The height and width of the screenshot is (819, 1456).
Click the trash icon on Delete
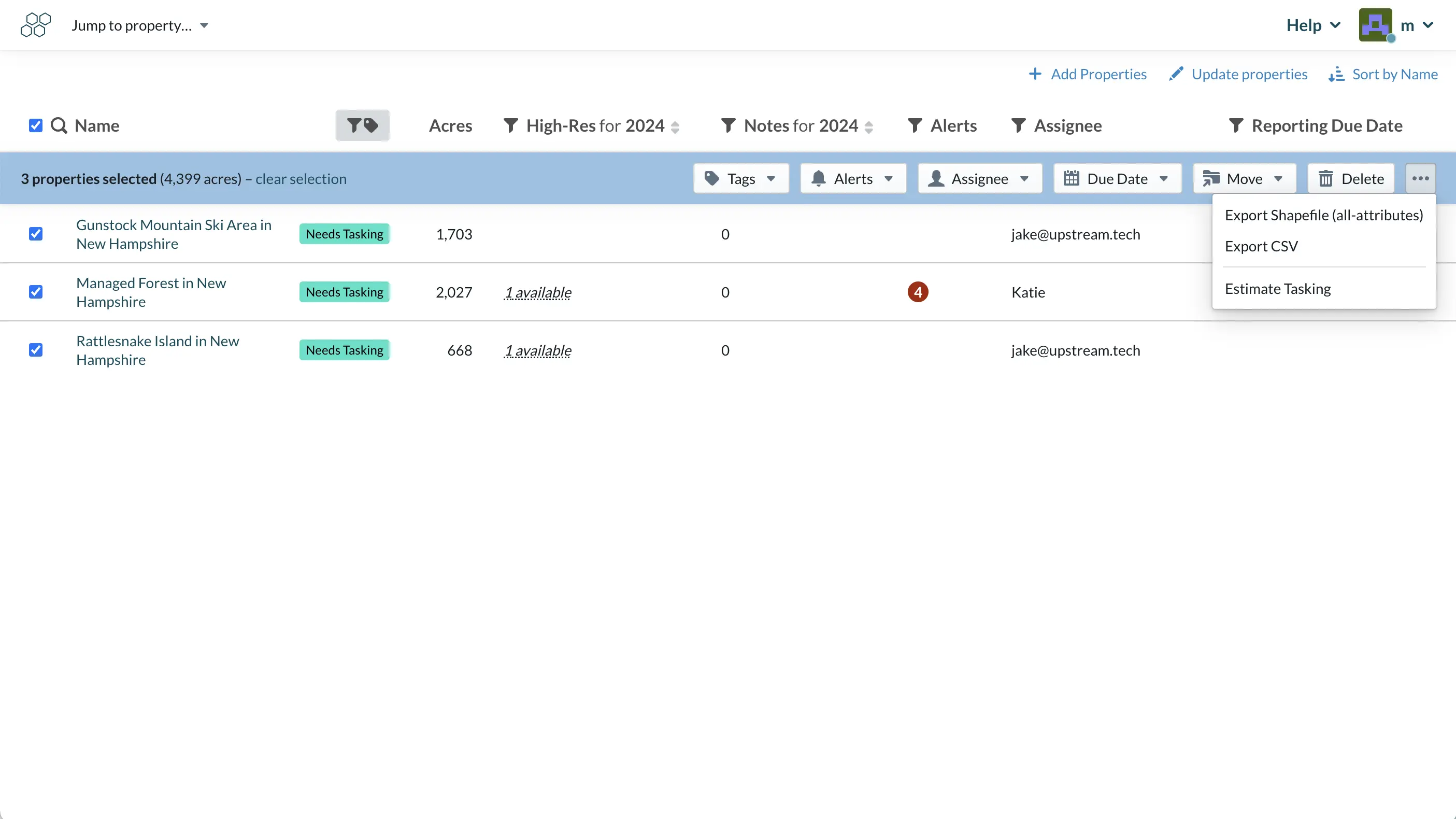pos(1326,179)
